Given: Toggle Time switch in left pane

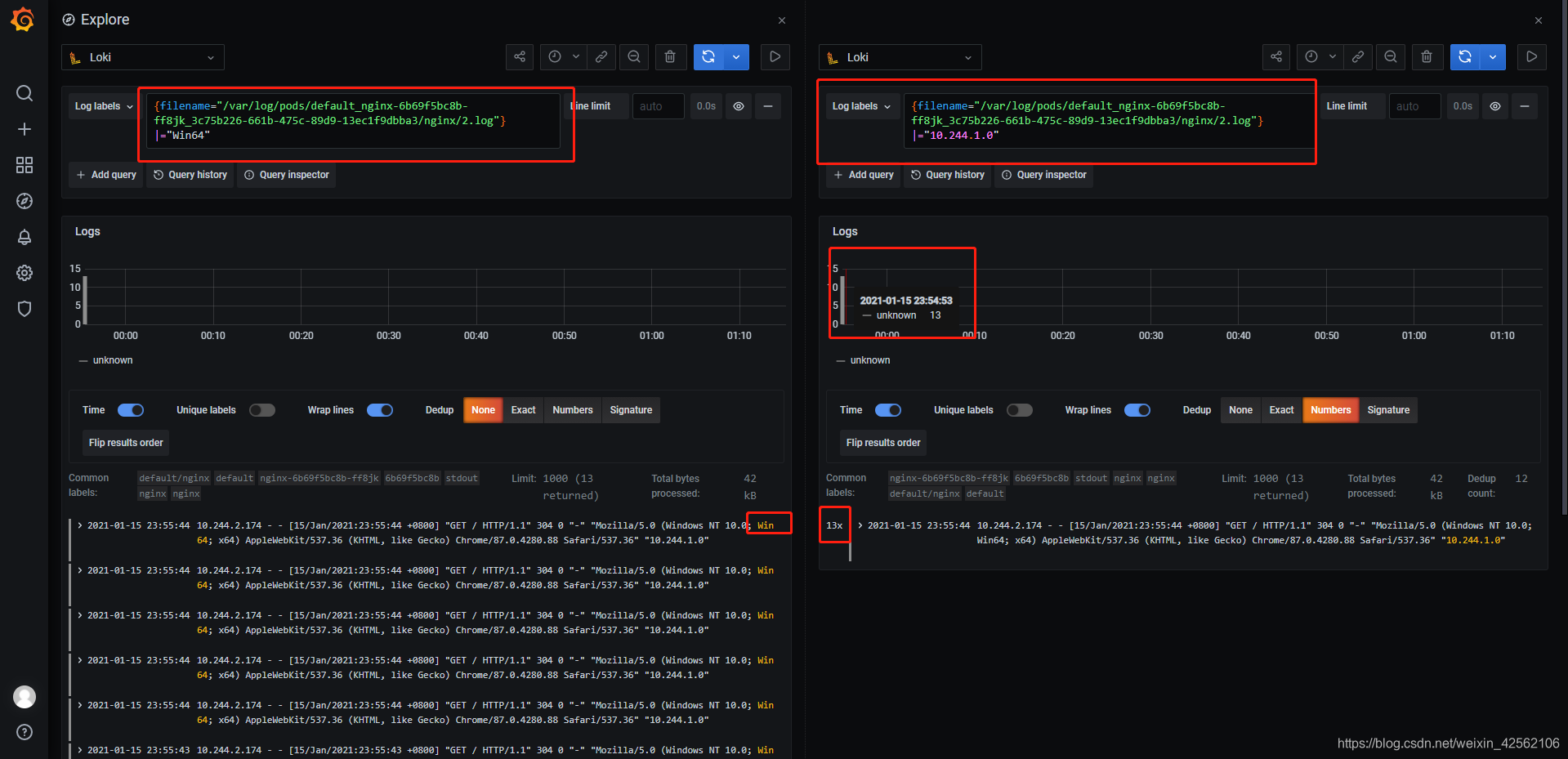Looking at the screenshot, I should coord(131,410).
